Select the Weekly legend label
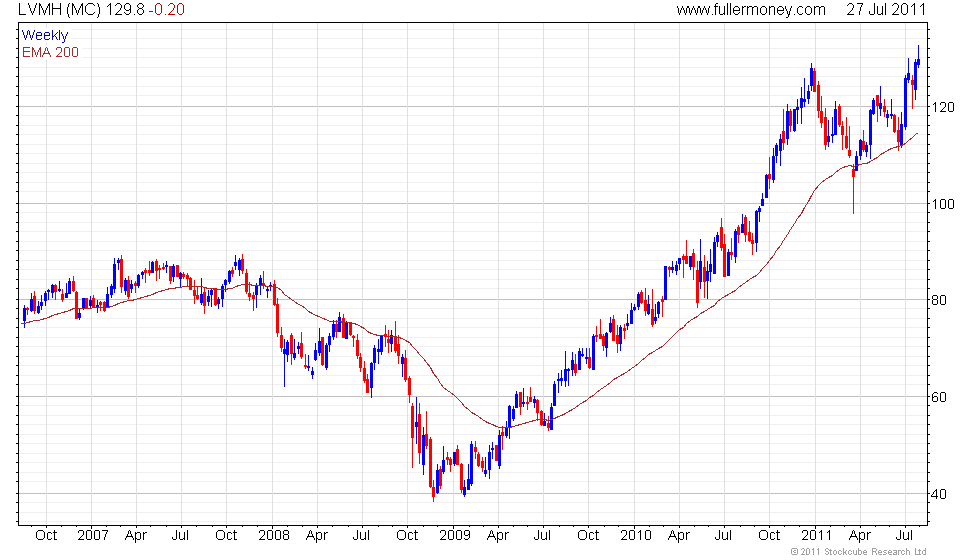This screenshot has width=980, height=560. [x=45, y=36]
